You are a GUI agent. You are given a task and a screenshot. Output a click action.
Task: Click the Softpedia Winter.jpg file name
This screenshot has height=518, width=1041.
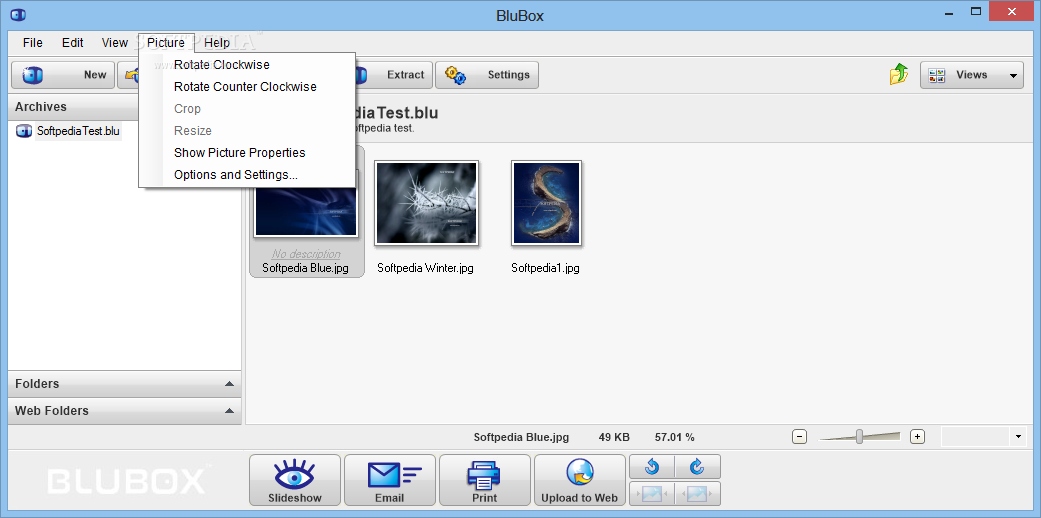(426, 268)
